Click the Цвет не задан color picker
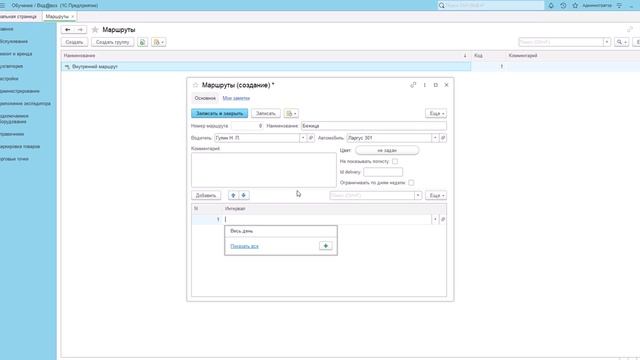Image resolution: width=640 pixels, height=360 pixels. pyautogui.click(x=387, y=150)
